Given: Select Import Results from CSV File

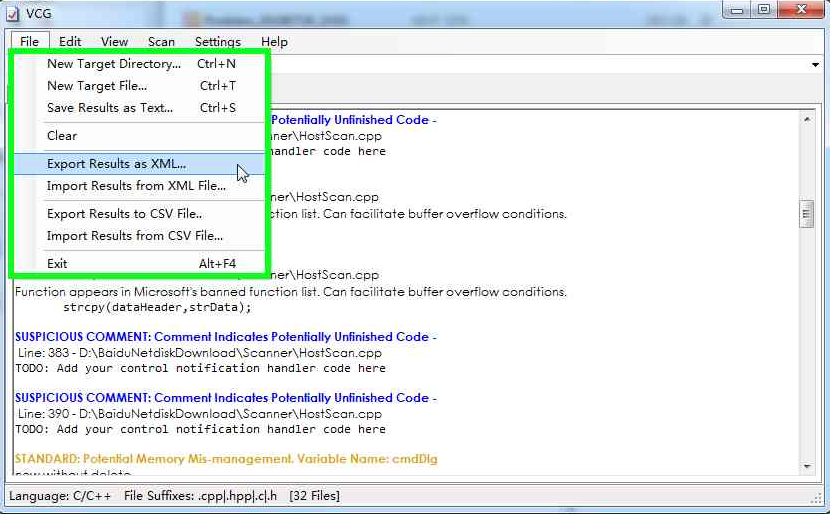Looking at the screenshot, I should click(x=135, y=236).
